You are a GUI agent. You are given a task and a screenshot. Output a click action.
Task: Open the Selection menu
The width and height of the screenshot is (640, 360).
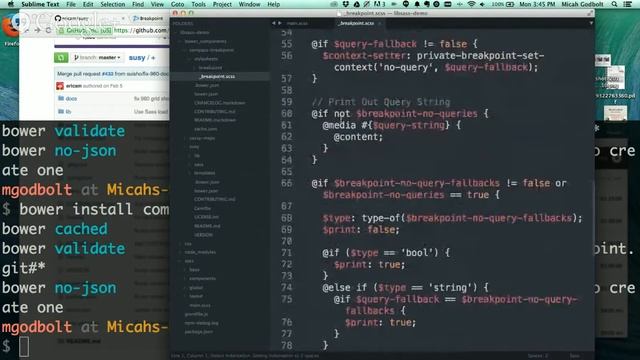pos(113,4)
